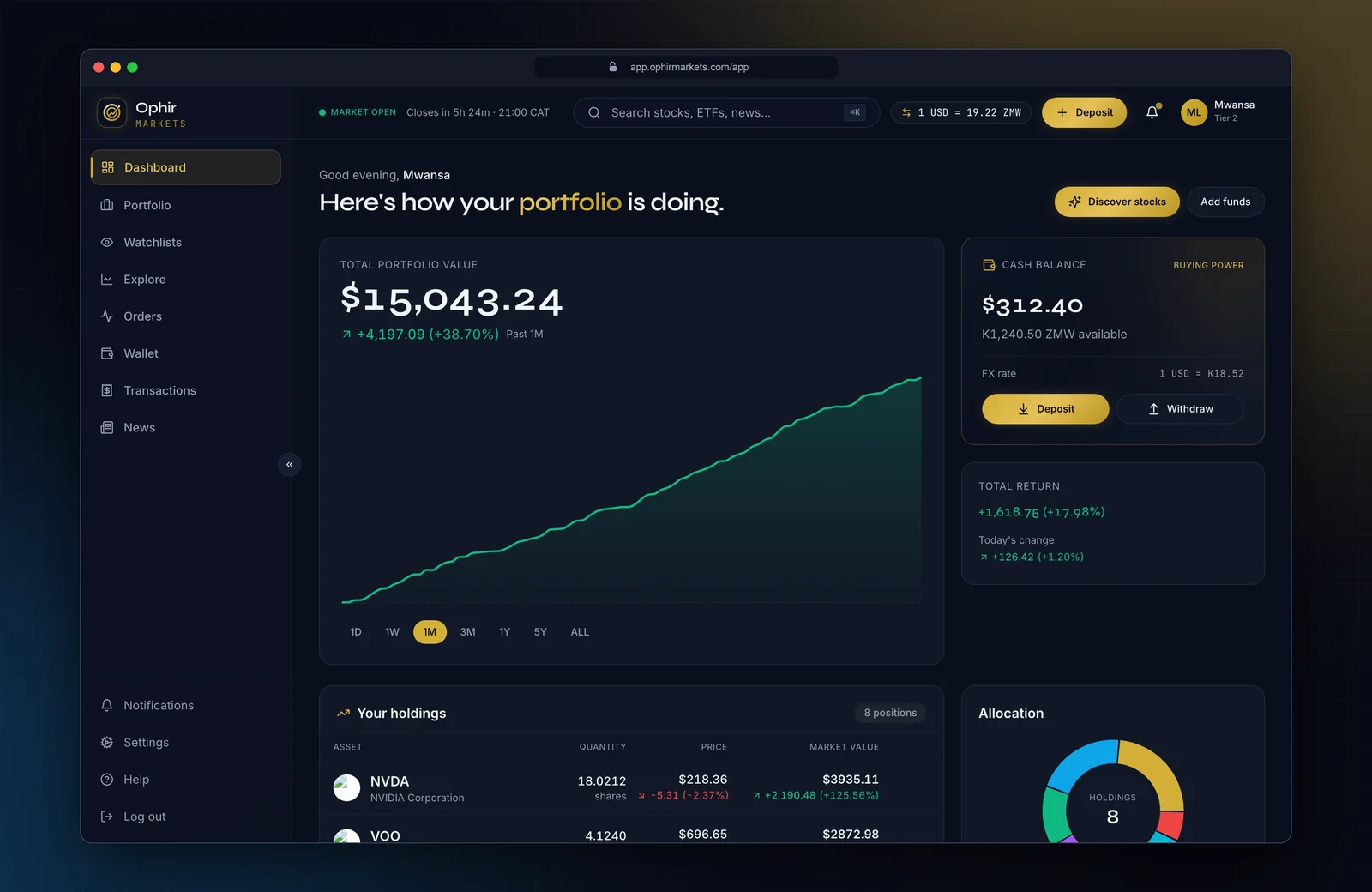Select the 1Y chart range
1372x892 pixels.
coord(504,632)
